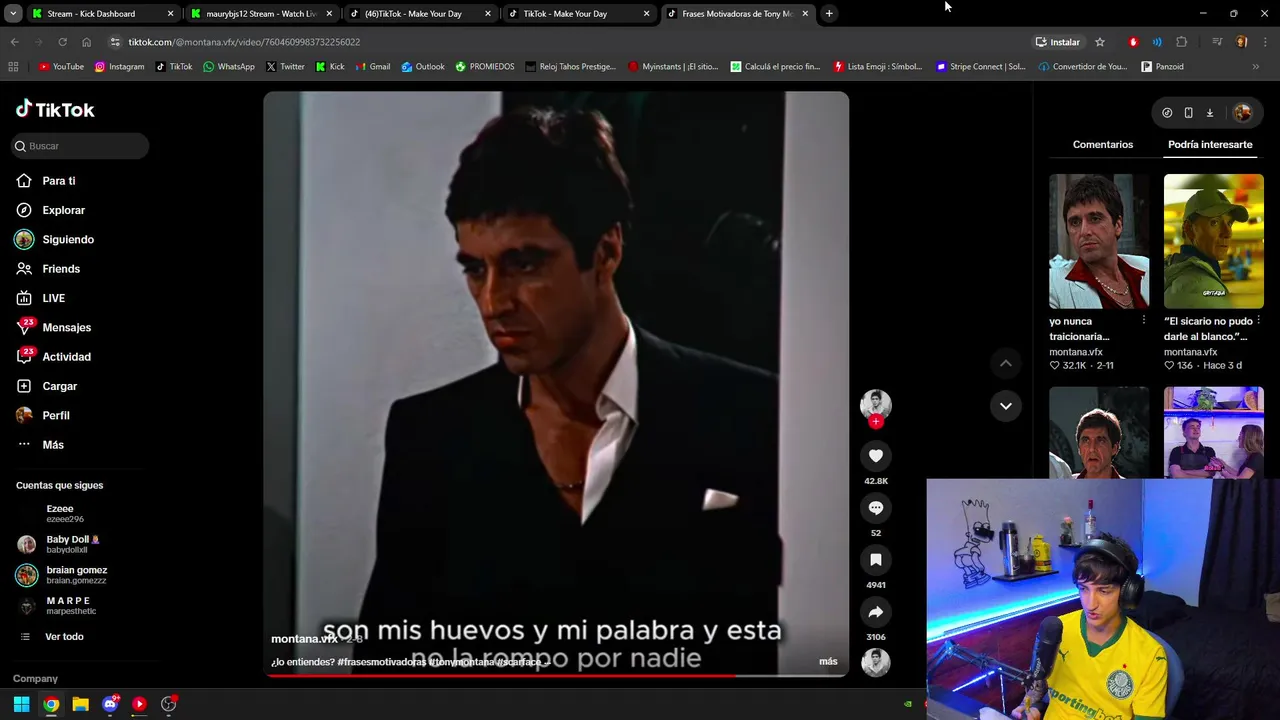Open the browser extensions puzzle icon
1280x720 pixels.
click(1181, 42)
